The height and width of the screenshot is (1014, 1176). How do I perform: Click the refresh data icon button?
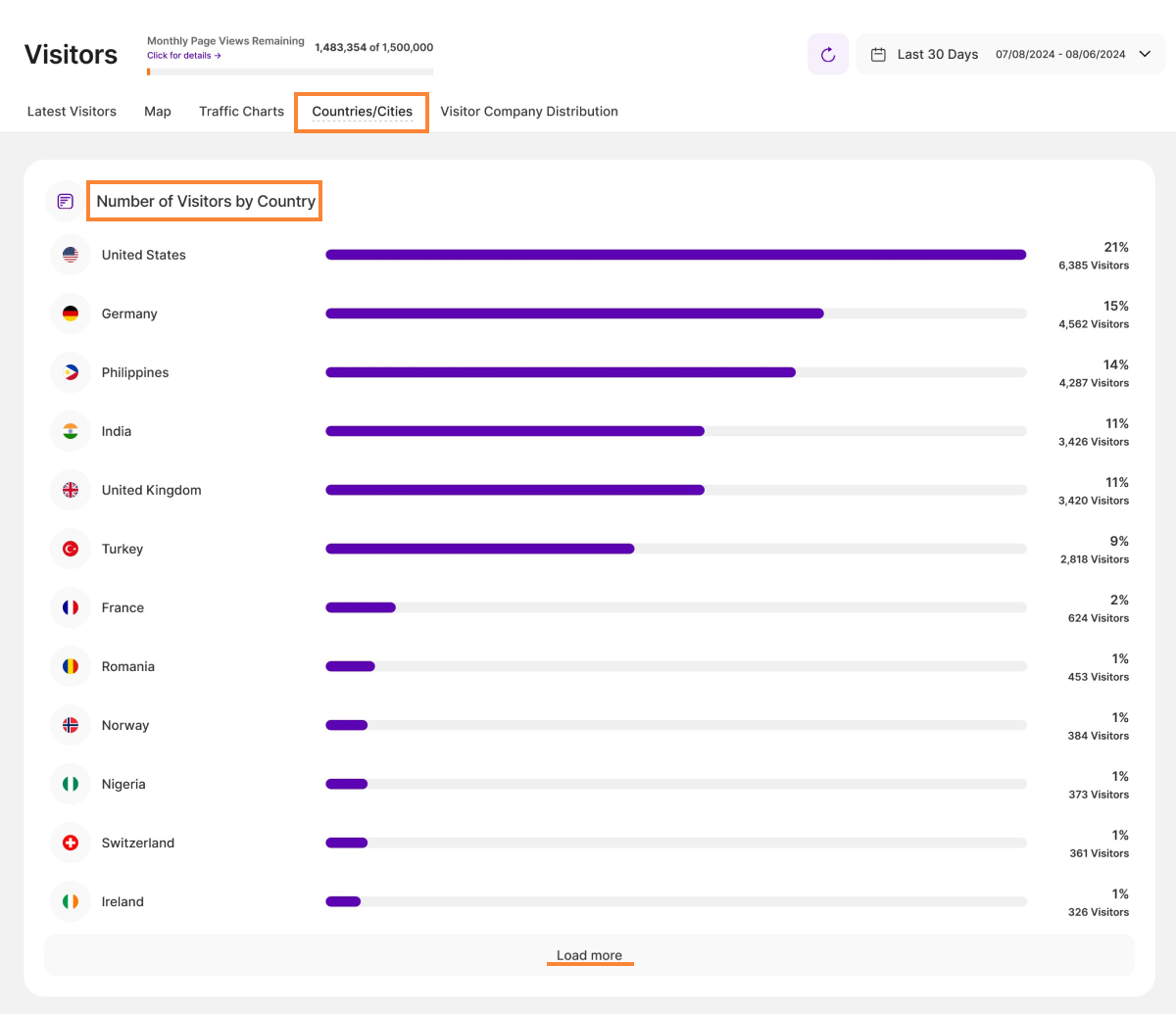coord(828,55)
